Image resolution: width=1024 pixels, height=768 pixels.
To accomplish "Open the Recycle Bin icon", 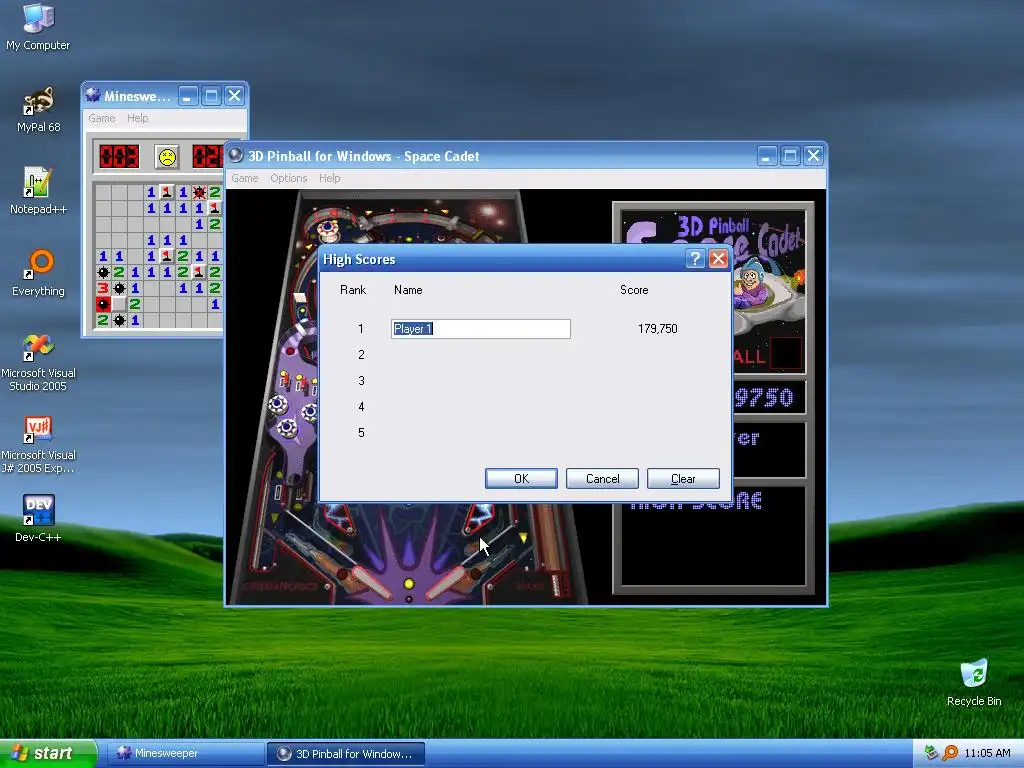I will point(974,682).
